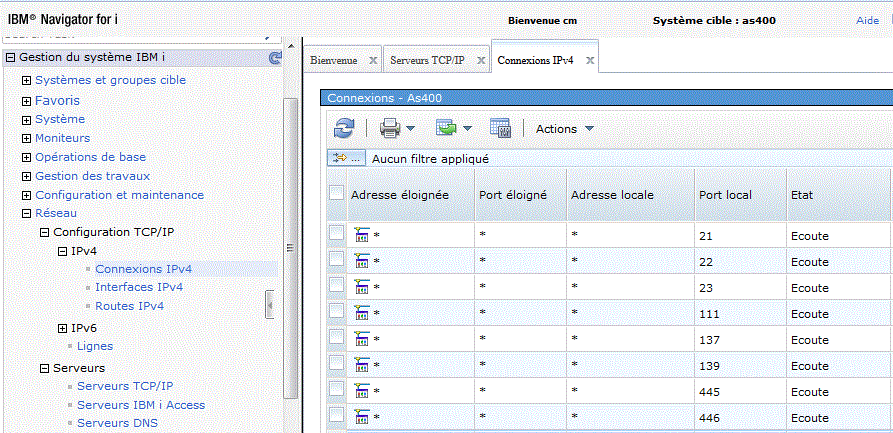Check the box for the port 137 row
Screen dimensions: 893x433
click(x=337, y=337)
